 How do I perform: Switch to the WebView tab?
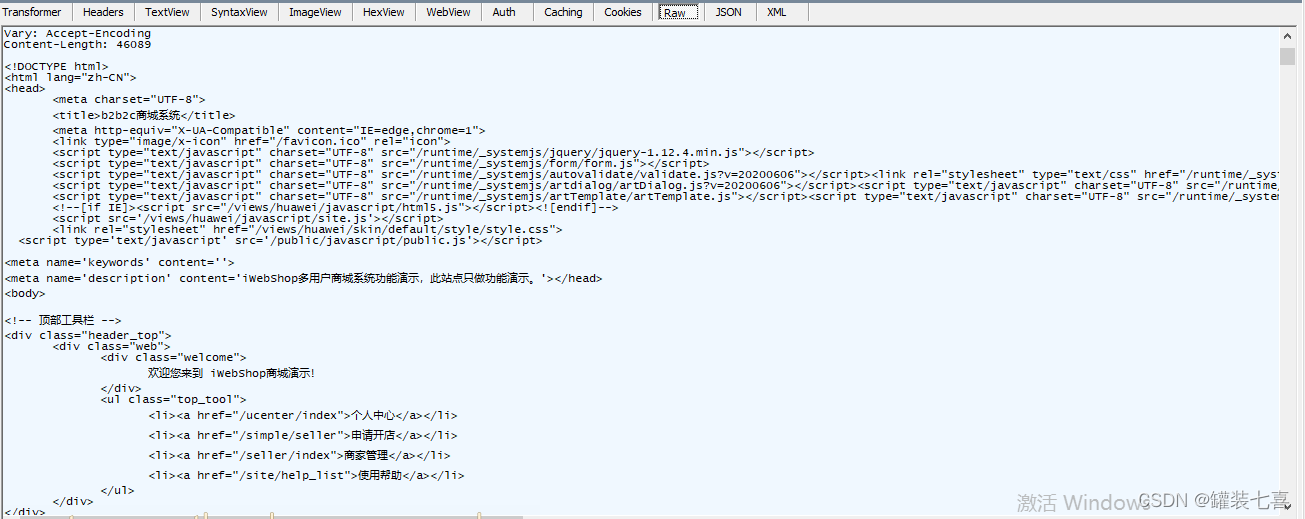point(448,12)
